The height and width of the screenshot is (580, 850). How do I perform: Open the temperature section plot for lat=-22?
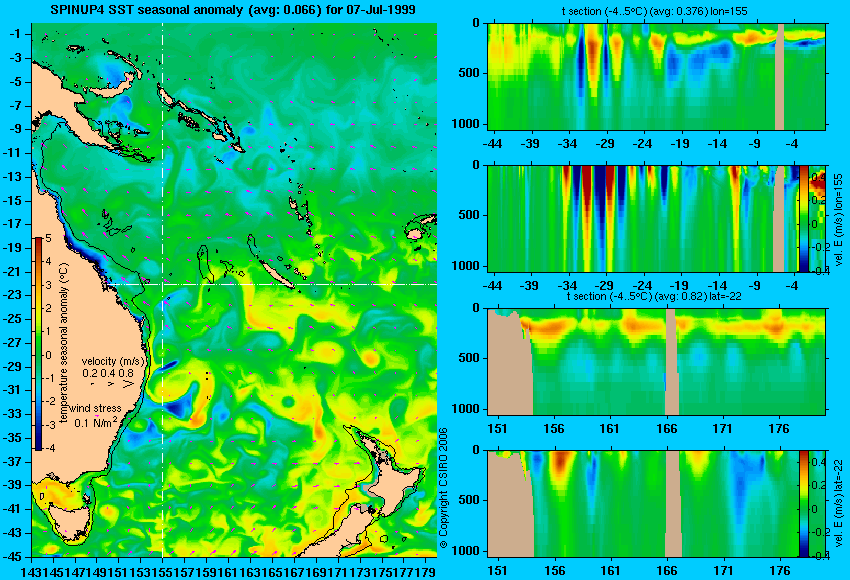pos(656,362)
